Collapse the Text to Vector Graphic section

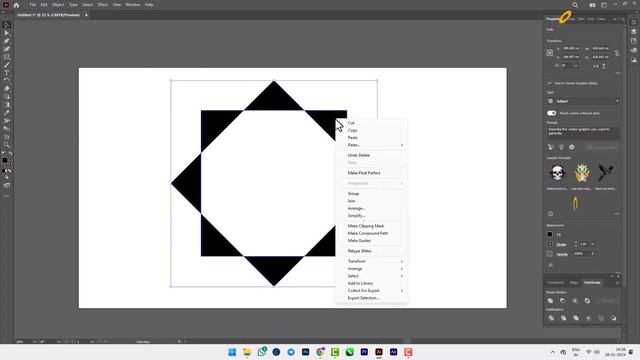click(x=549, y=83)
